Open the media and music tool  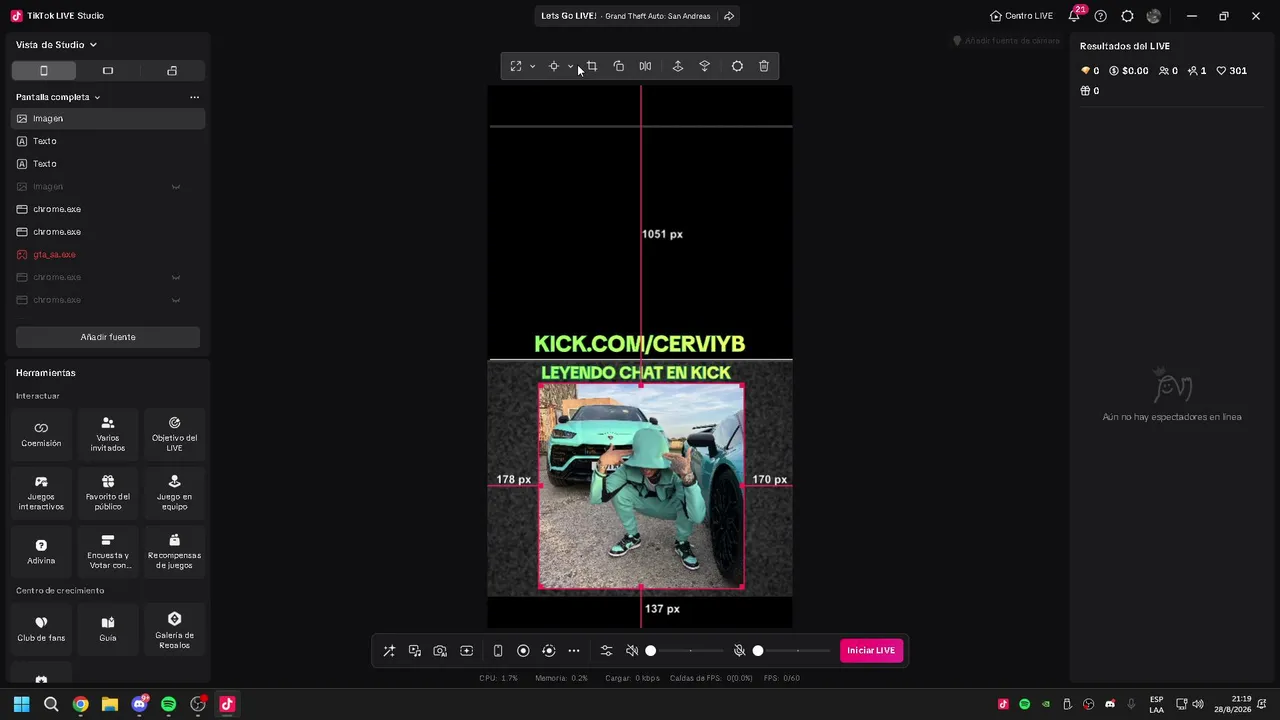(x=415, y=651)
